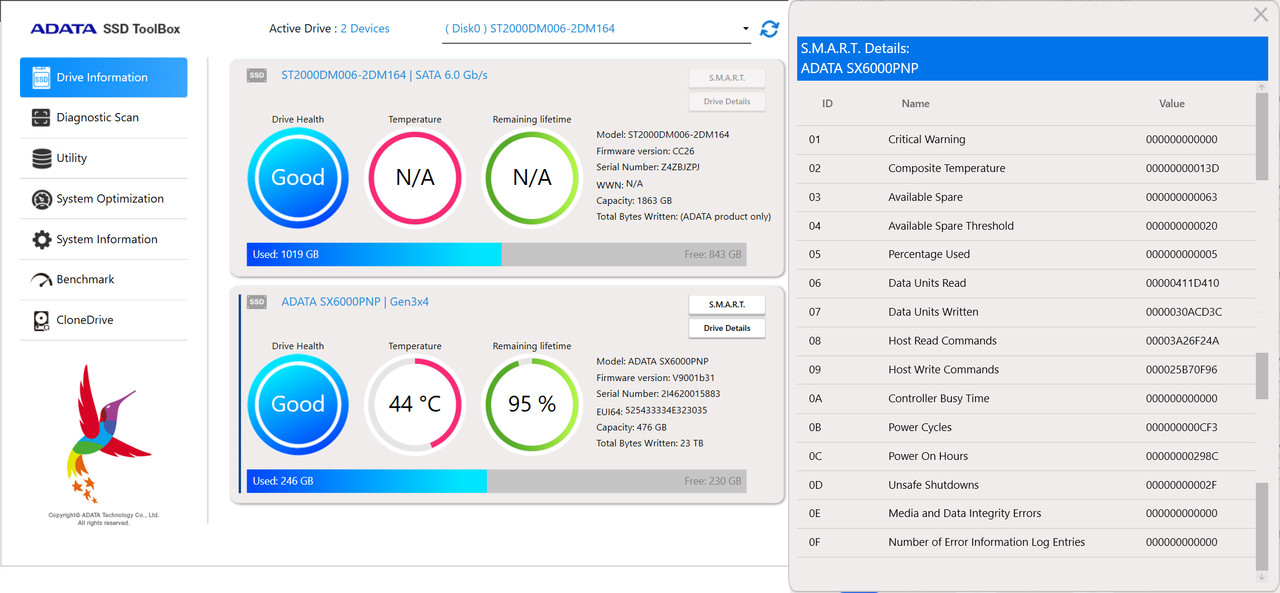Click the Good health gauge for ST2000DM006-2DM164
This screenshot has height=593, width=1280.
click(298, 177)
